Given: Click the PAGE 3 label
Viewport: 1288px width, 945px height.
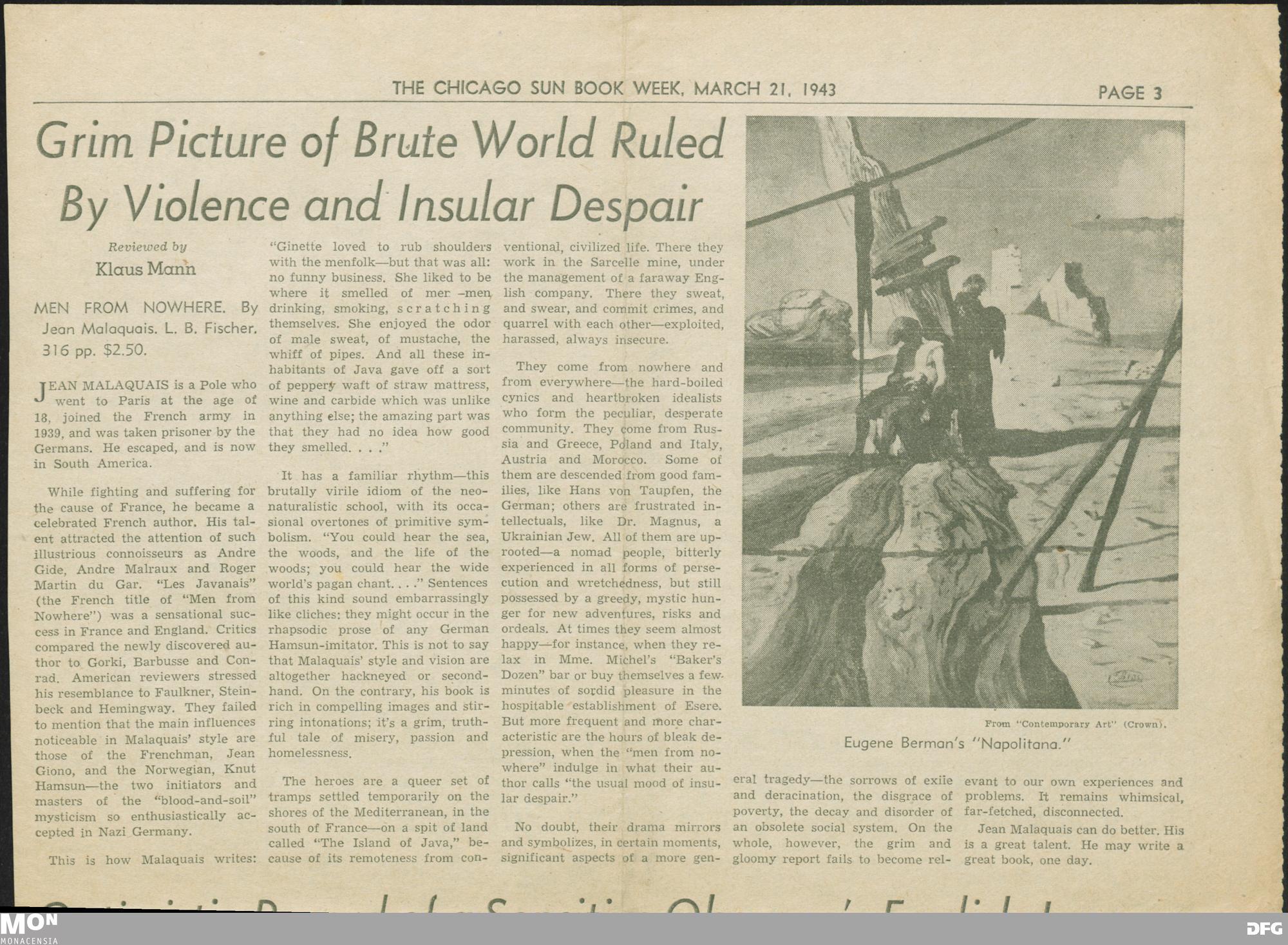Looking at the screenshot, I should point(1130,93).
